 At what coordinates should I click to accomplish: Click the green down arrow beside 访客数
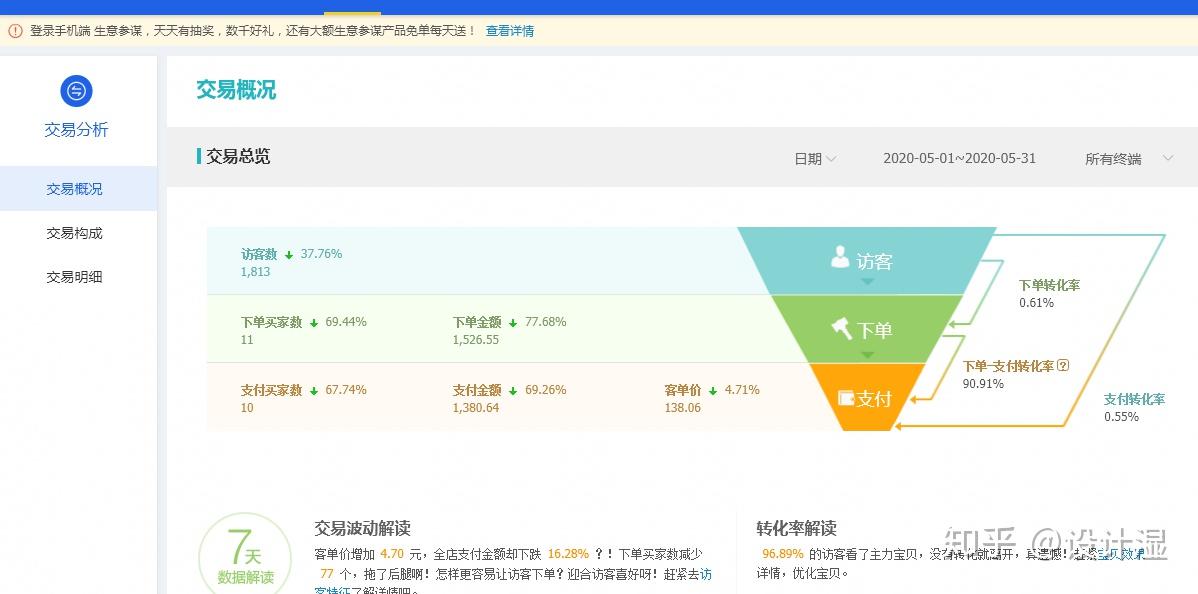tap(289, 255)
